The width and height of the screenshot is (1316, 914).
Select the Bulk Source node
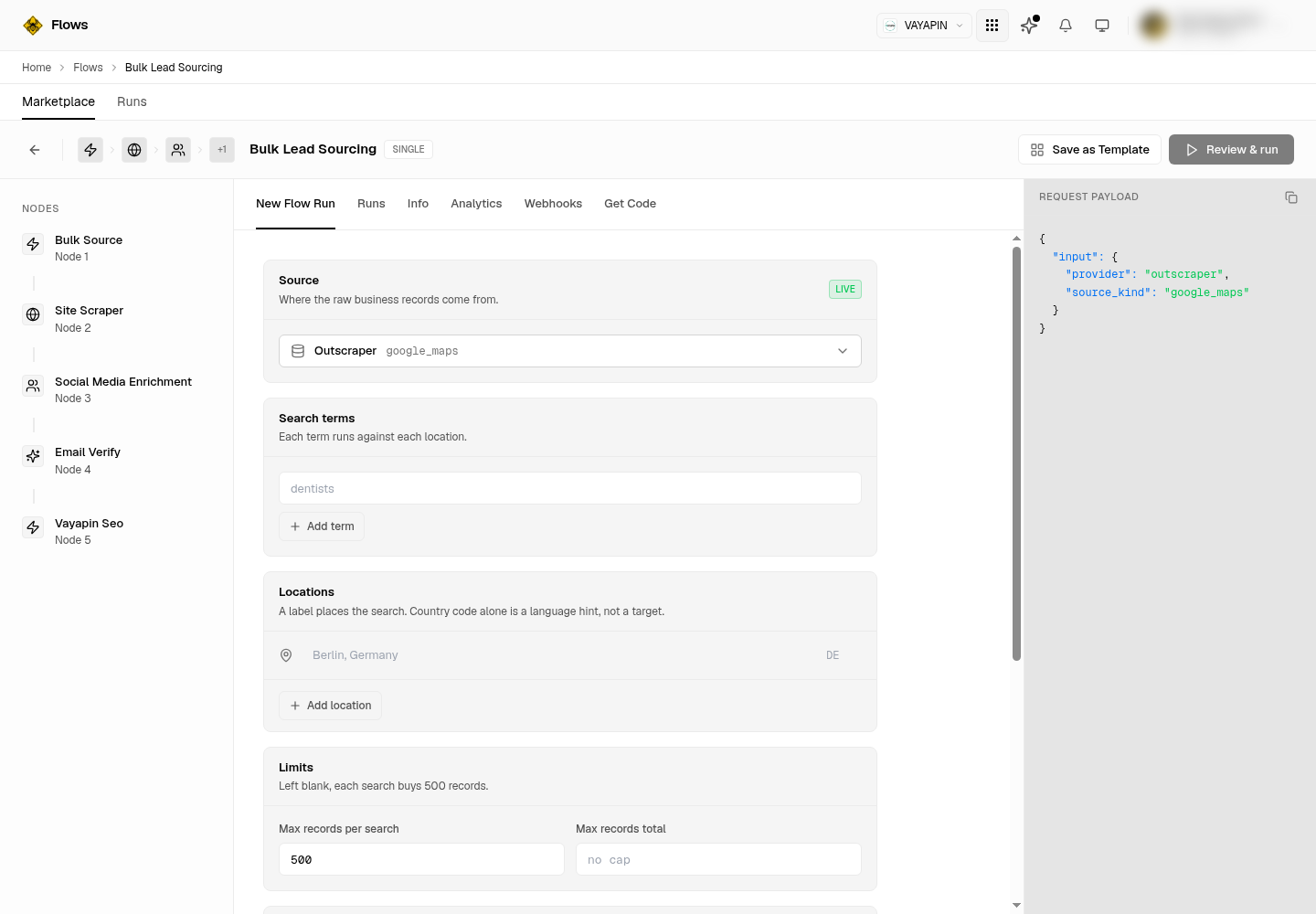coord(117,248)
